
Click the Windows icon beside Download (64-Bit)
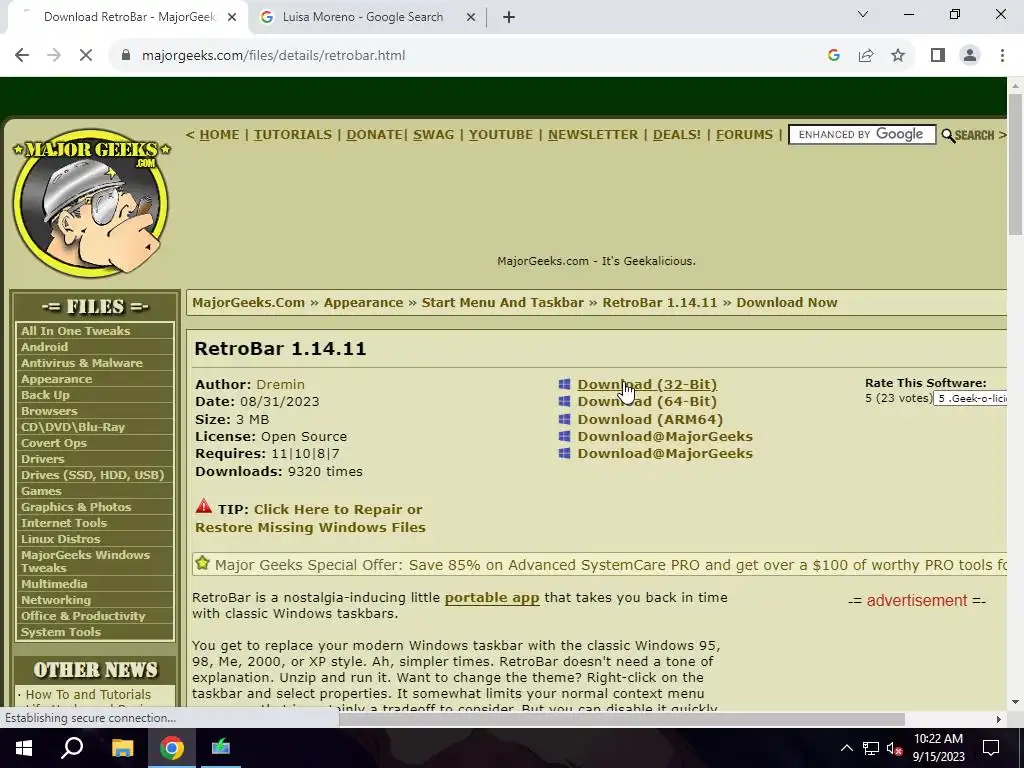pos(564,401)
